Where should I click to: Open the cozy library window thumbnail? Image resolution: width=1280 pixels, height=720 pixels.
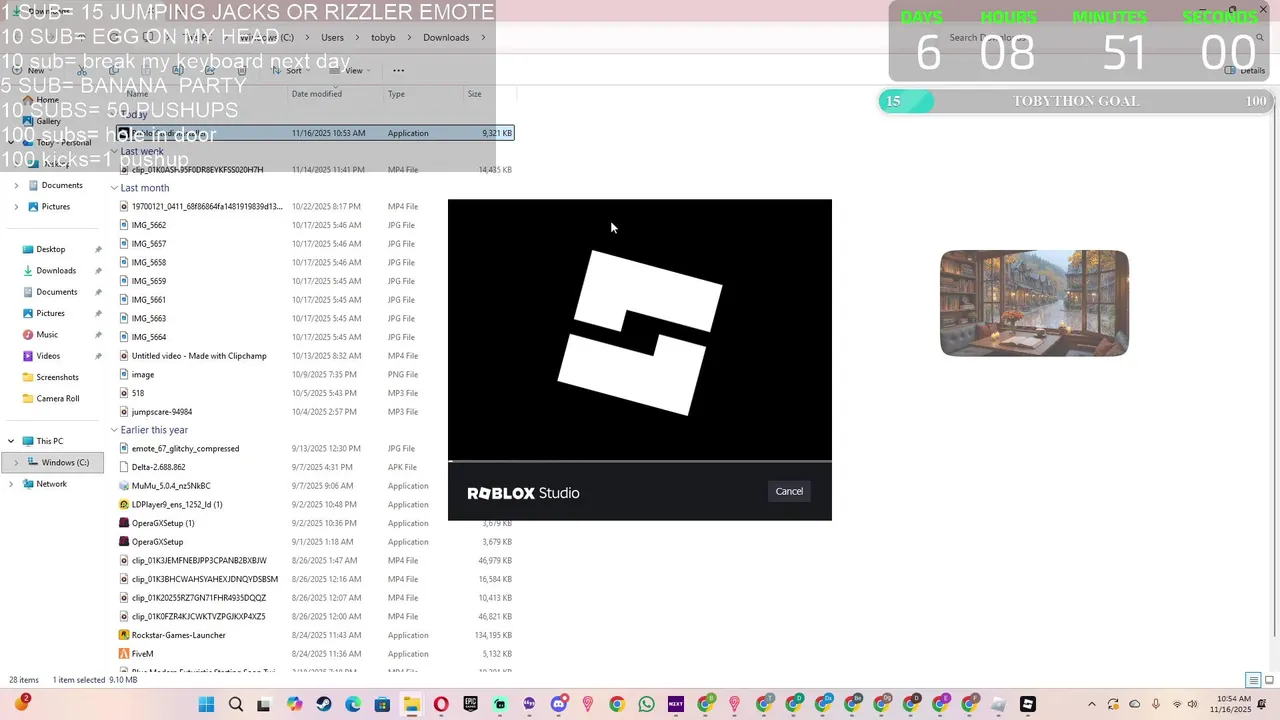click(x=1034, y=303)
